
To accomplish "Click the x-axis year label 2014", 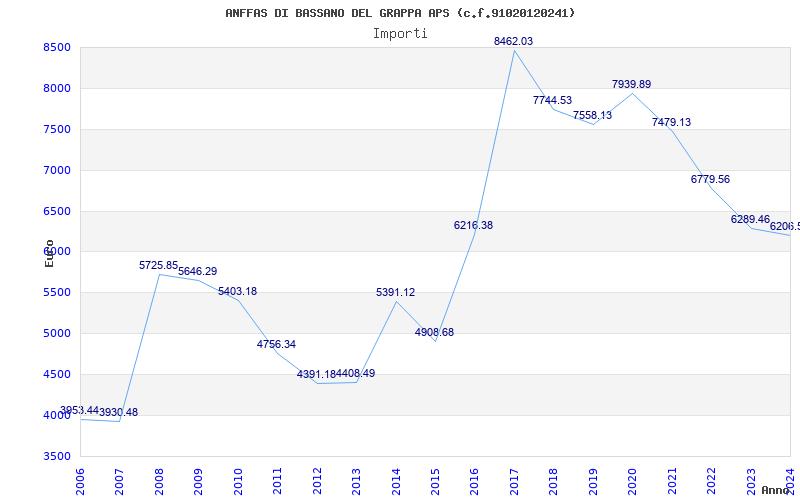I will pos(396,481).
